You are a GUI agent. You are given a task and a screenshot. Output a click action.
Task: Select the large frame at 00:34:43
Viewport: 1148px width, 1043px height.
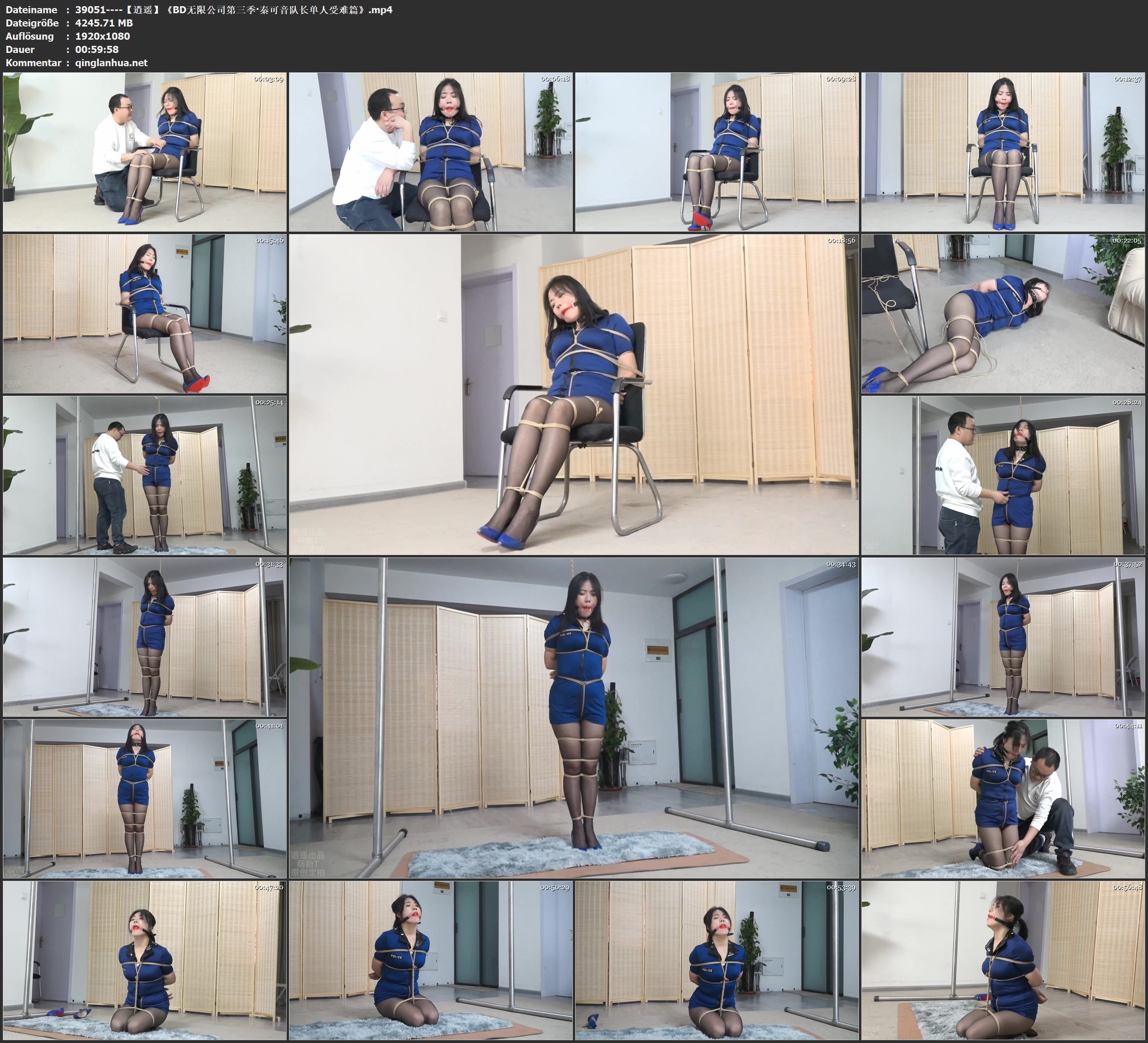coord(573,717)
